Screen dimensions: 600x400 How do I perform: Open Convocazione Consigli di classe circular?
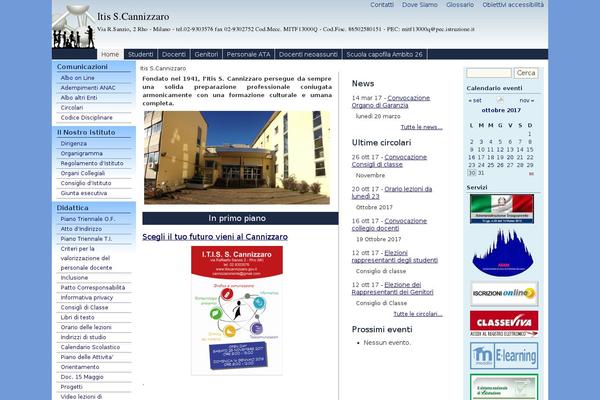389,161
